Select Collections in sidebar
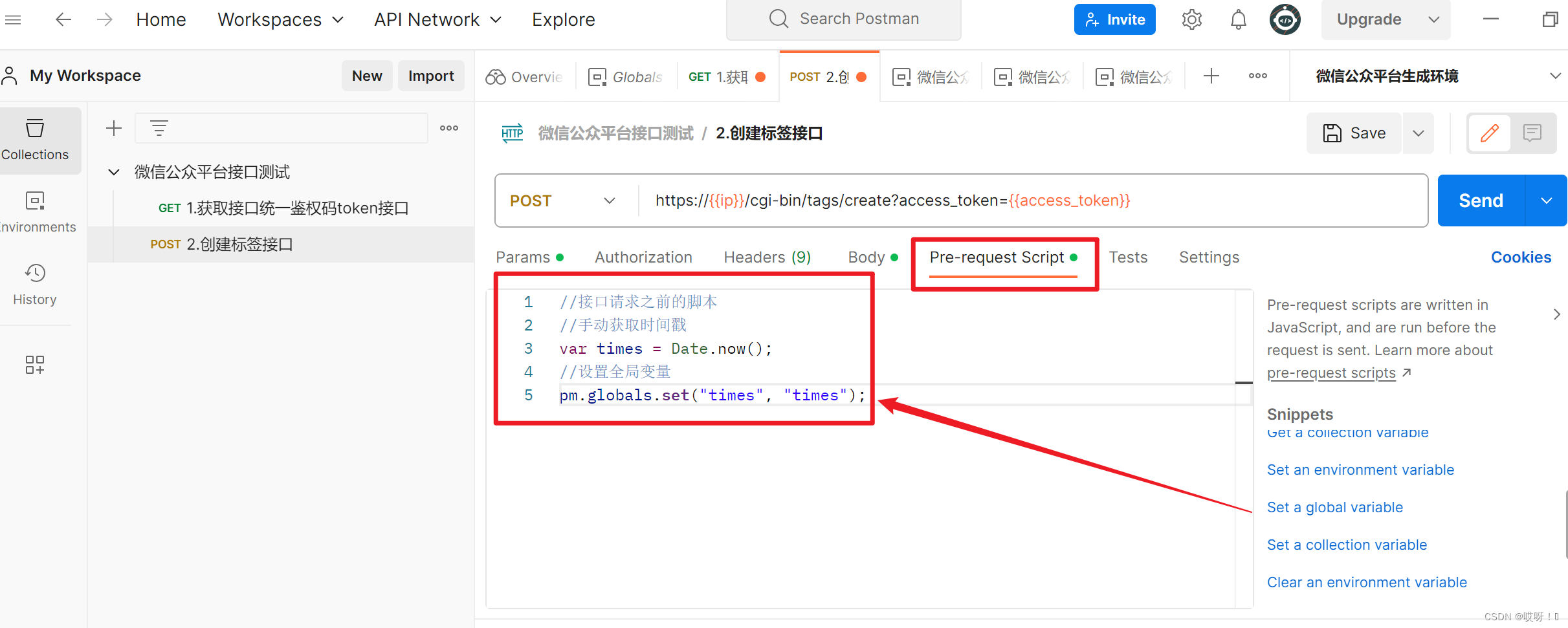Screen dimensions: 1568x628 pyautogui.click(x=35, y=140)
